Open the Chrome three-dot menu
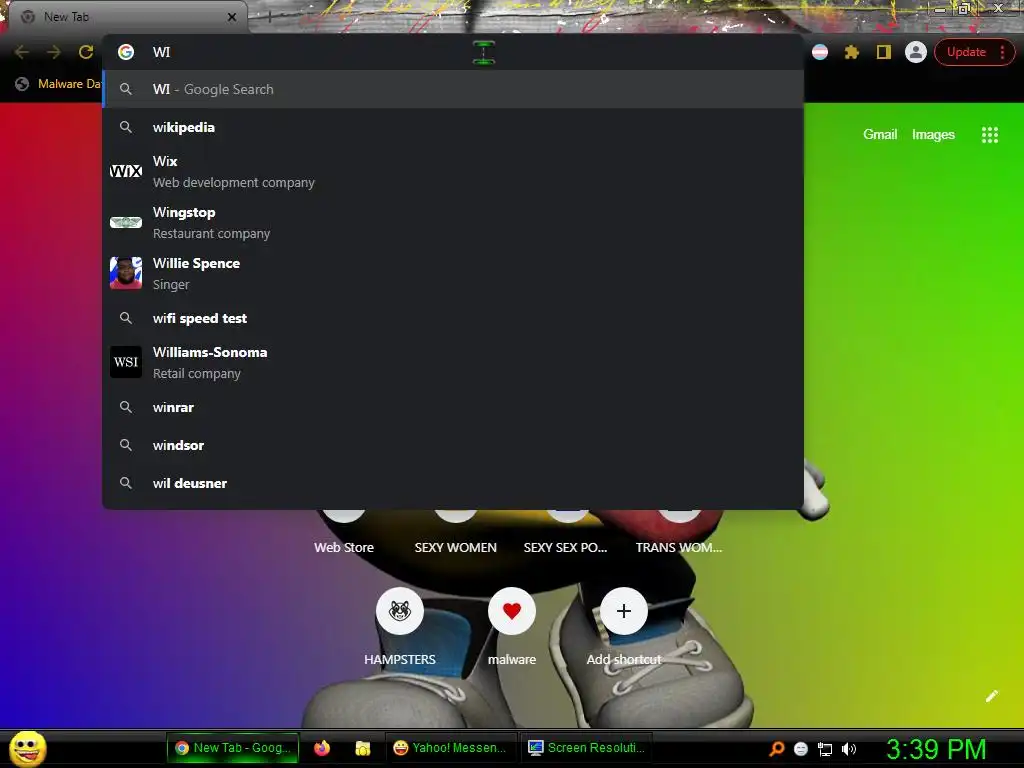The width and height of the screenshot is (1024, 768). tap(1002, 52)
